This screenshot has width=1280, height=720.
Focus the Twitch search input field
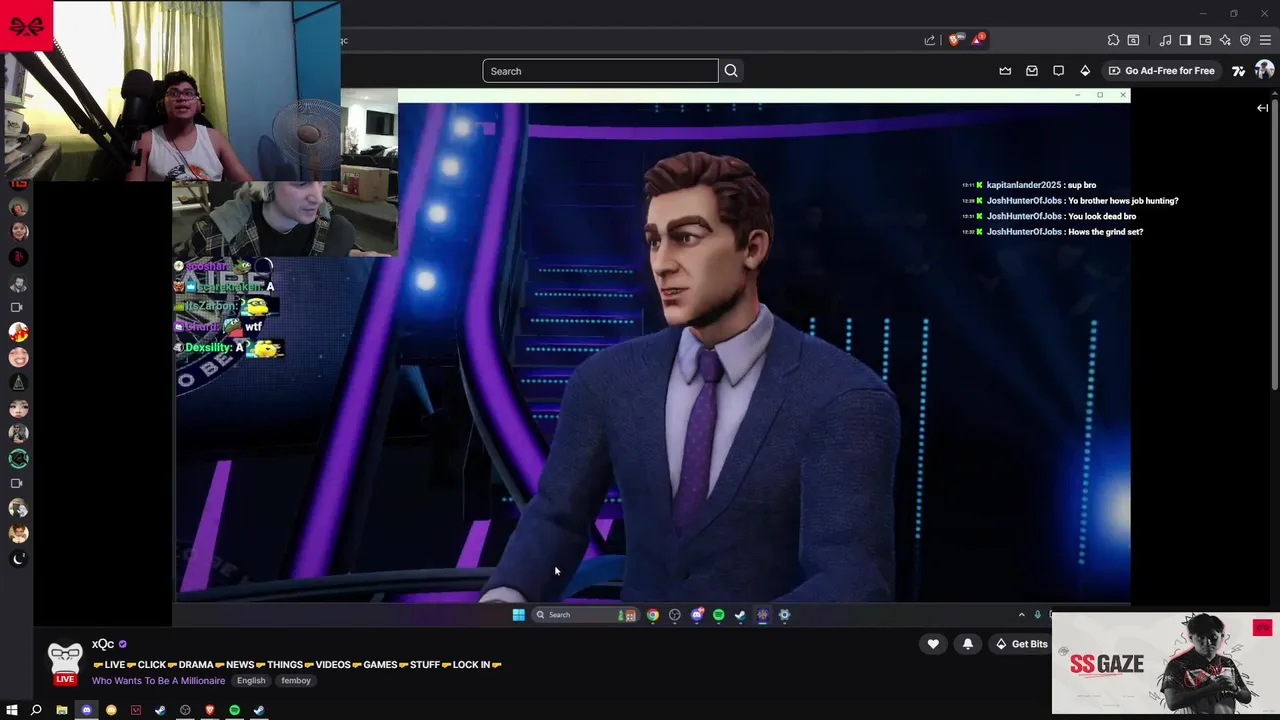[x=600, y=71]
